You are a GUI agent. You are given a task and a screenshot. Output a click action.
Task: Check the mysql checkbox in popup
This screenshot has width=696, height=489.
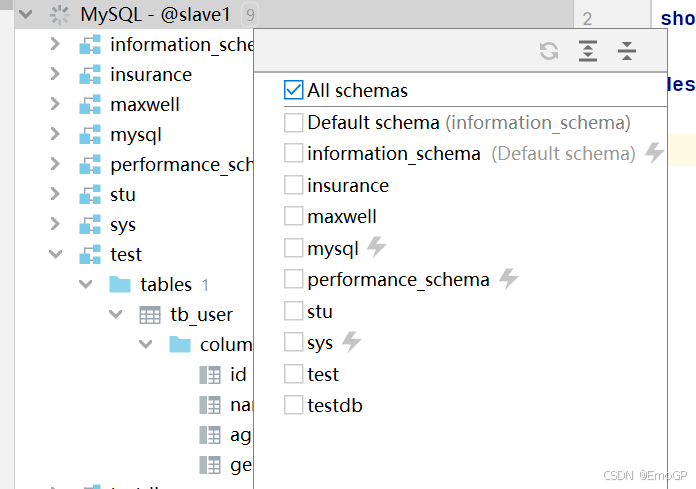[x=293, y=248]
